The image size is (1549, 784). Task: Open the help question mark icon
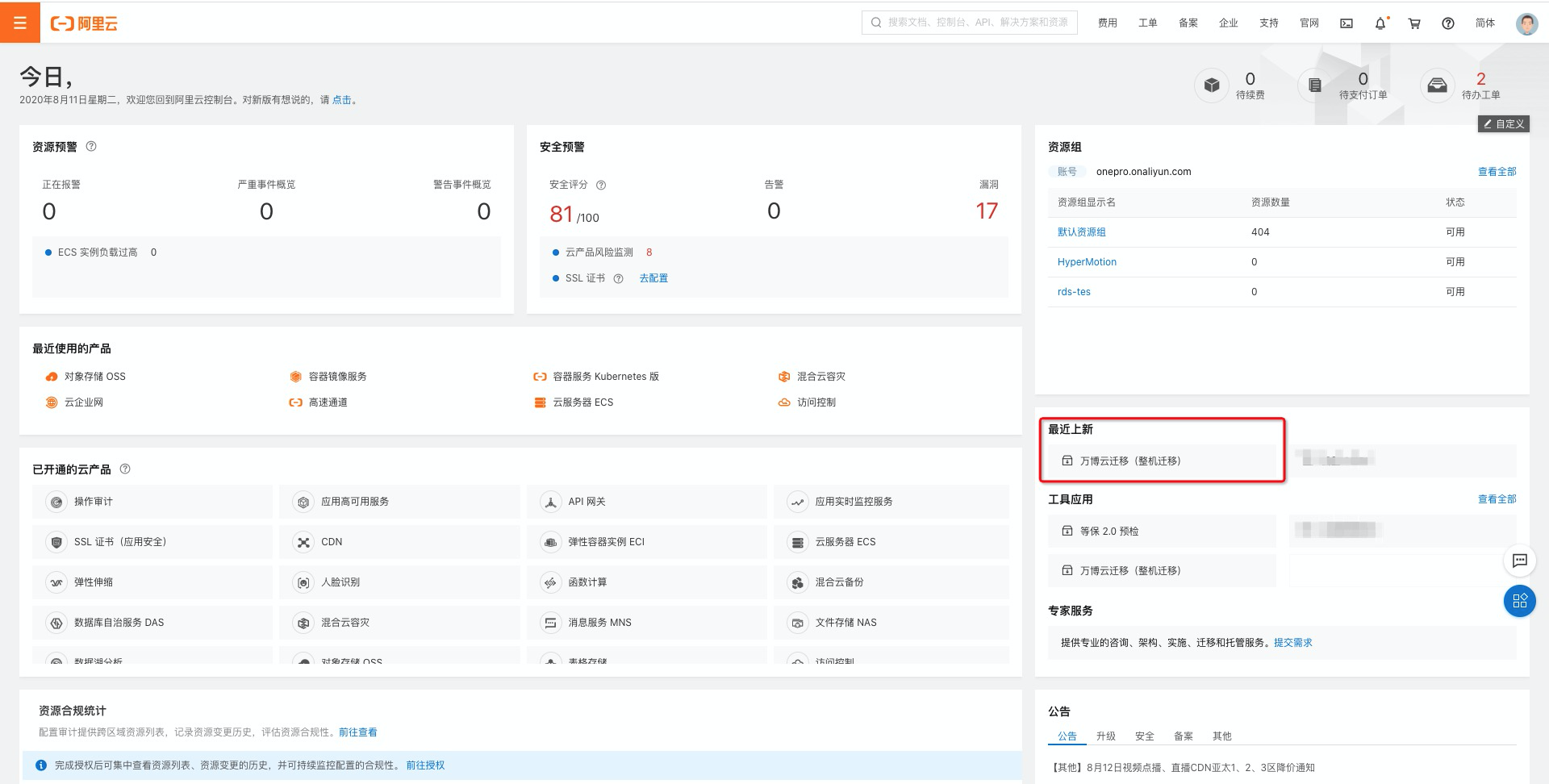tap(1448, 23)
